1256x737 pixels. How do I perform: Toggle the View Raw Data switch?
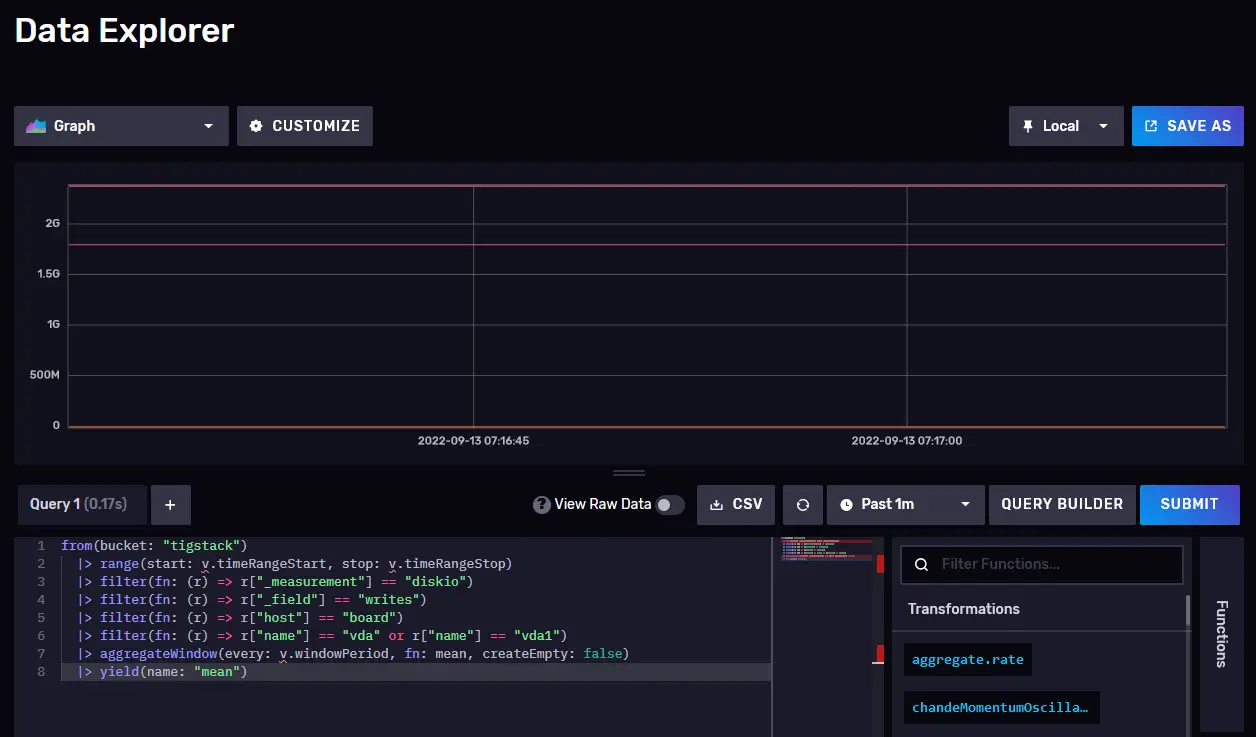point(669,505)
